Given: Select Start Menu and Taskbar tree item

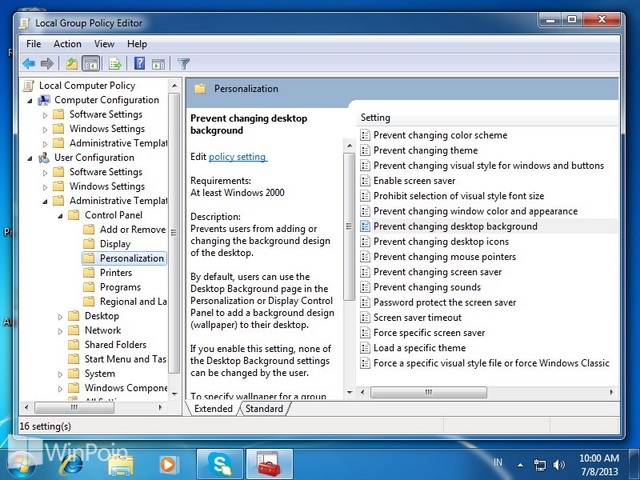Looking at the screenshot, I should coord(125,359).
